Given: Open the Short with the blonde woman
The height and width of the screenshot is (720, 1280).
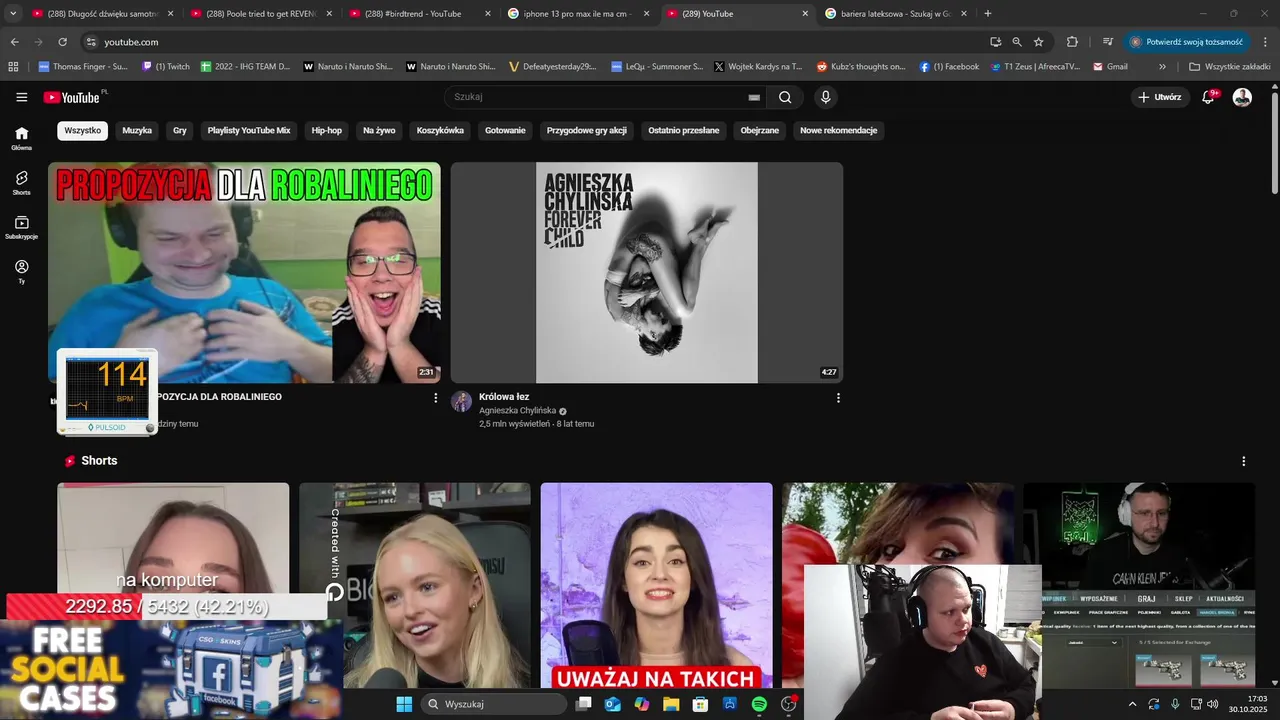Looking at the screenshot, I should tap(415, 586).
